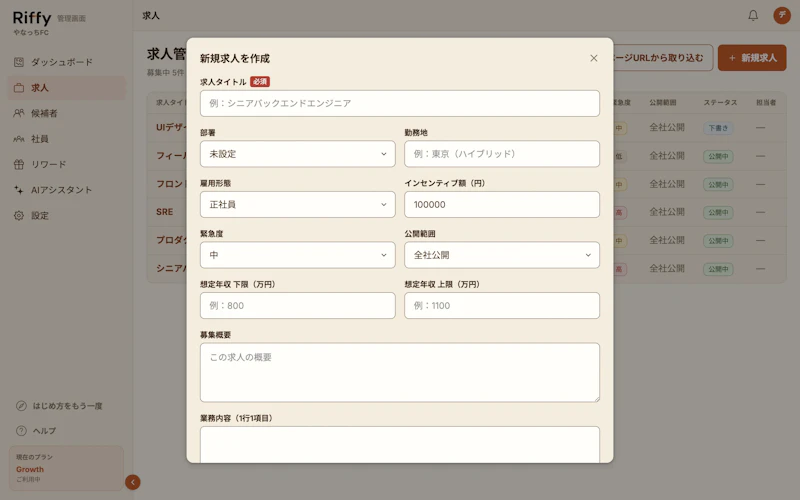800x500 pixels.
Task: Open the 公開範囲 dropdown showing 全社公開
Action: coord(502,255)
